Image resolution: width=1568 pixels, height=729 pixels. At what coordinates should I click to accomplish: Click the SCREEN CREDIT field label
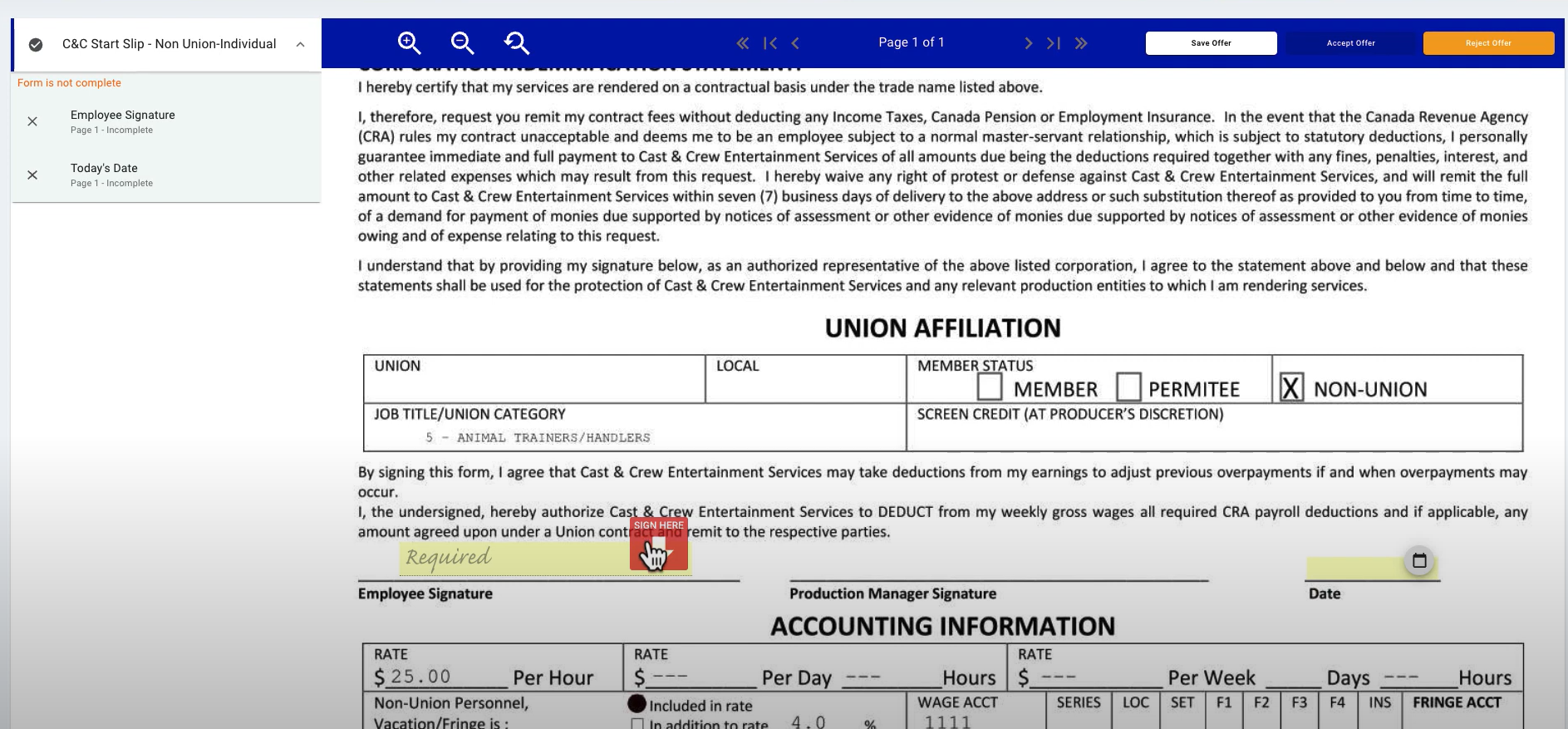[x=1070, y=414]
